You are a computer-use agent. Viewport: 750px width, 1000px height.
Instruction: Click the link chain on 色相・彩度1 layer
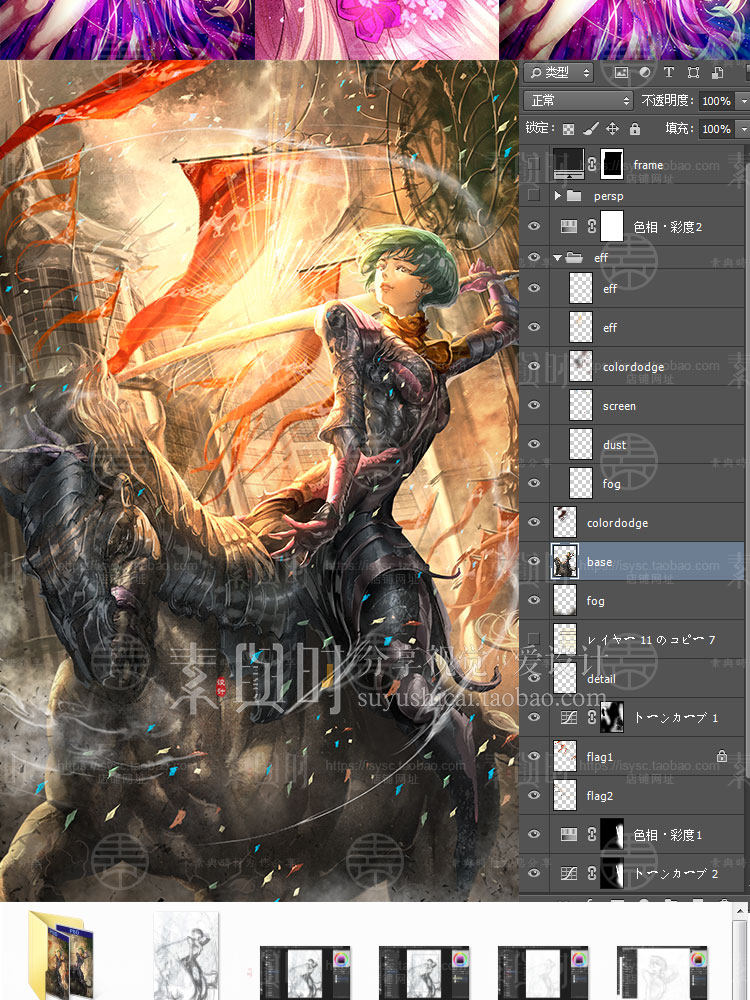coord(592,834)
